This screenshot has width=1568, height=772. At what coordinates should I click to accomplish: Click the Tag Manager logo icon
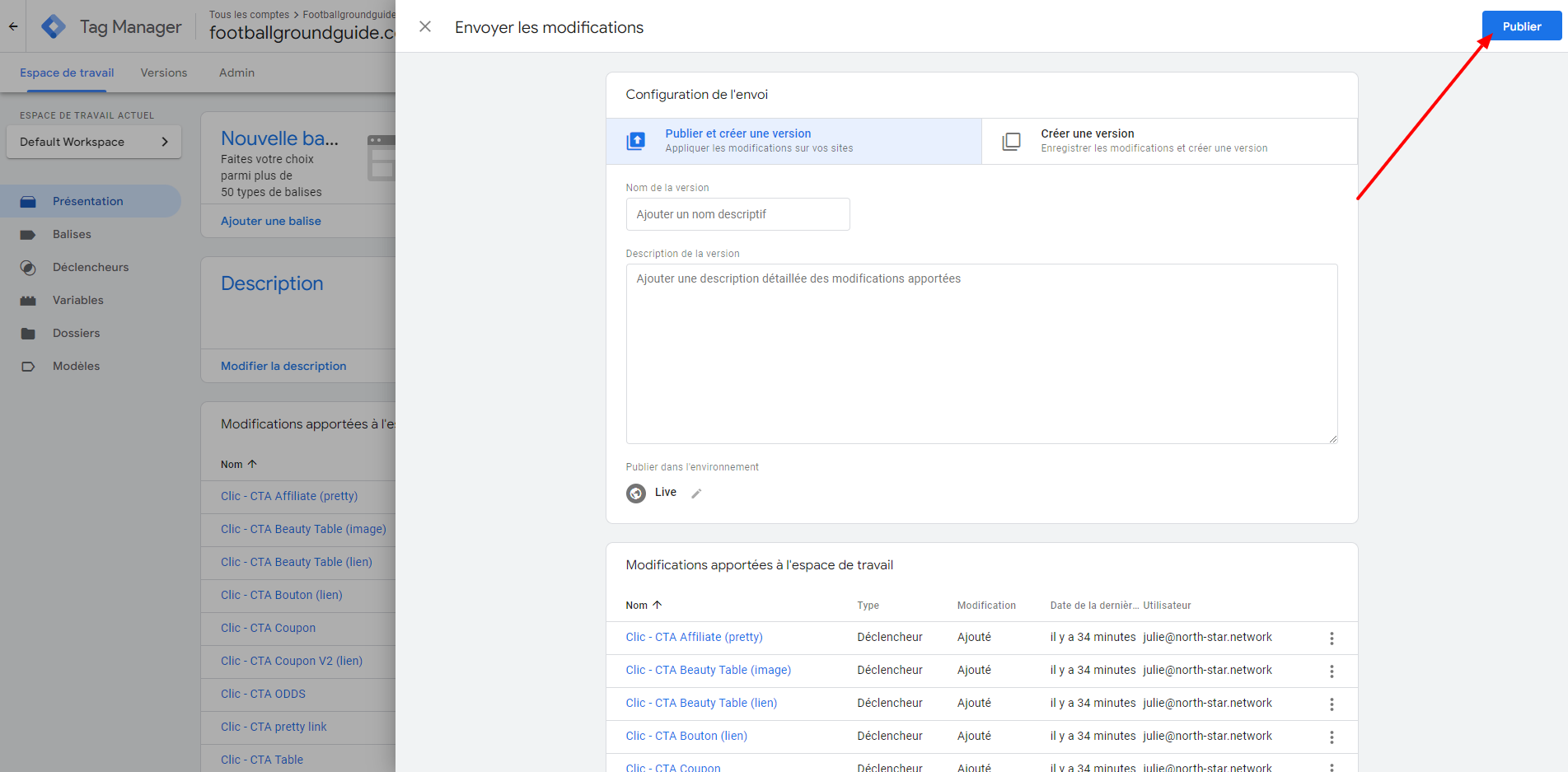[x=54, y=26]
